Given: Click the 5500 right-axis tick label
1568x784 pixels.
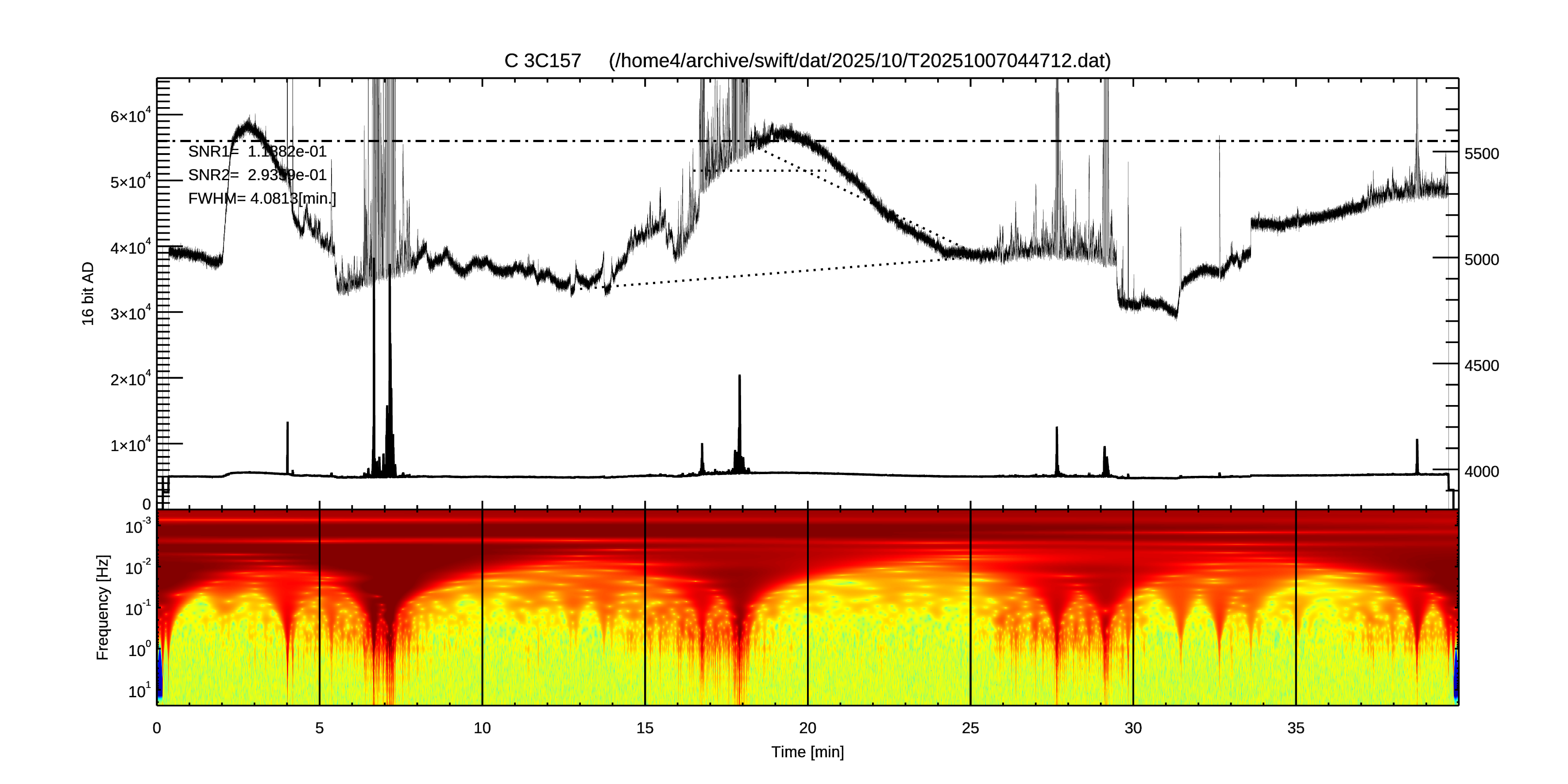Looking at the screenshot, I should [1481, 154].
